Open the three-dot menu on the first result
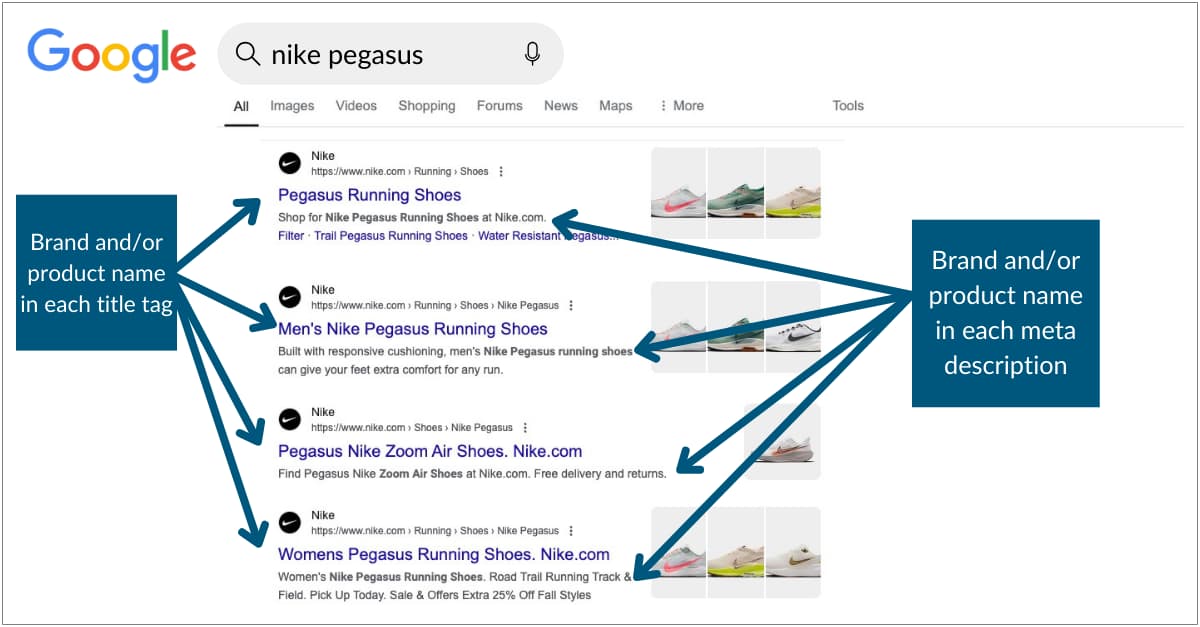 [x=499, y=171]
